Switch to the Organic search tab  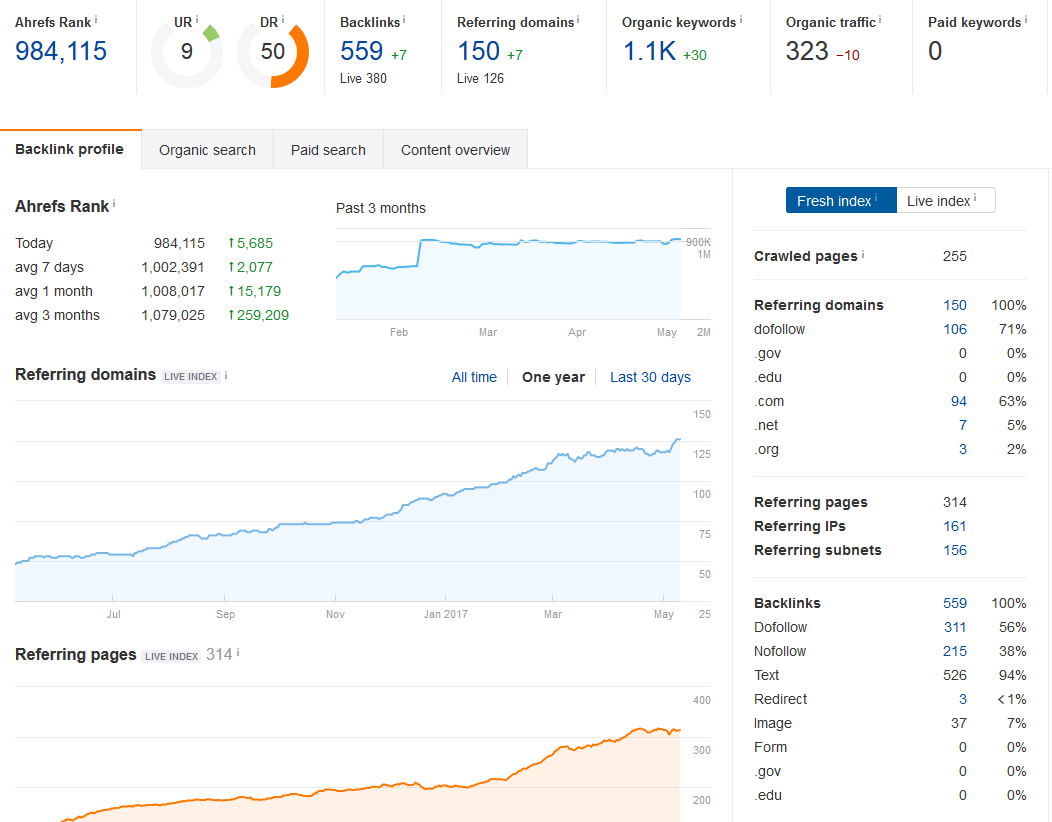tap(207, 150)
